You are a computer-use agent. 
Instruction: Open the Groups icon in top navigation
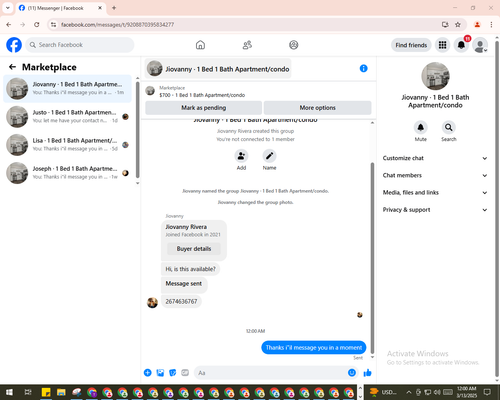point(294,45)
